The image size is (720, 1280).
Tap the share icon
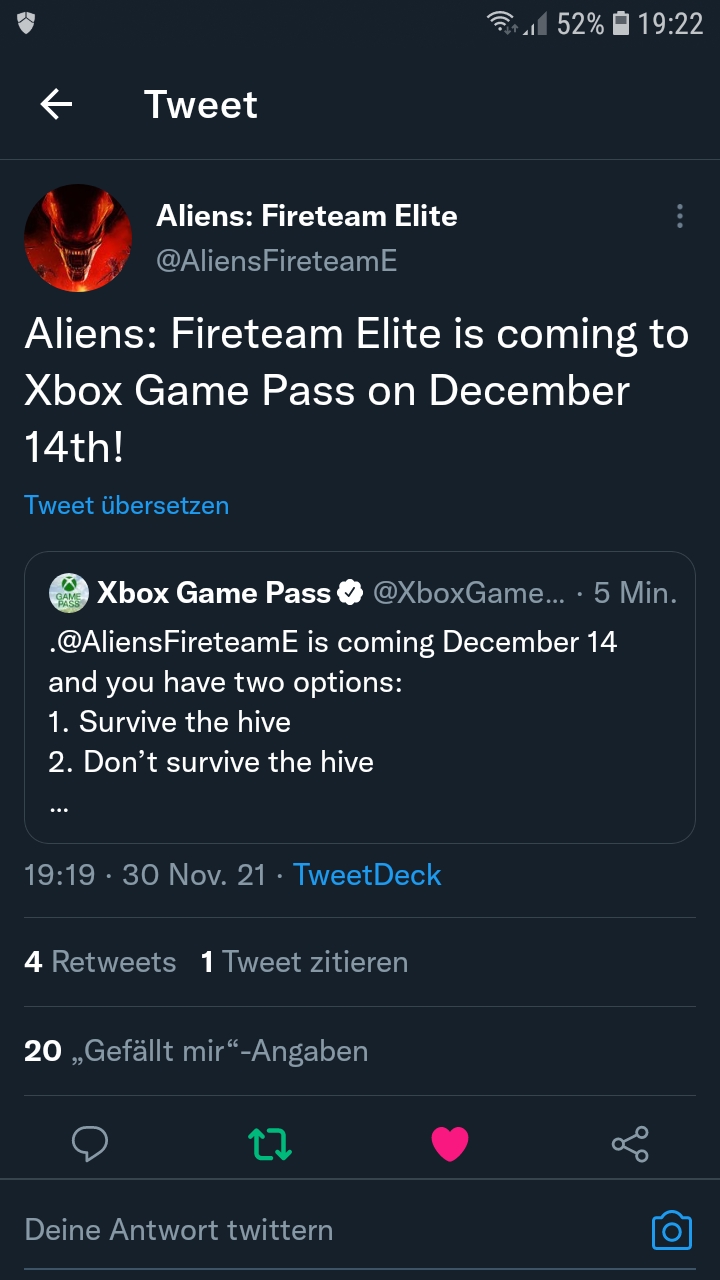pos(630,1144)
